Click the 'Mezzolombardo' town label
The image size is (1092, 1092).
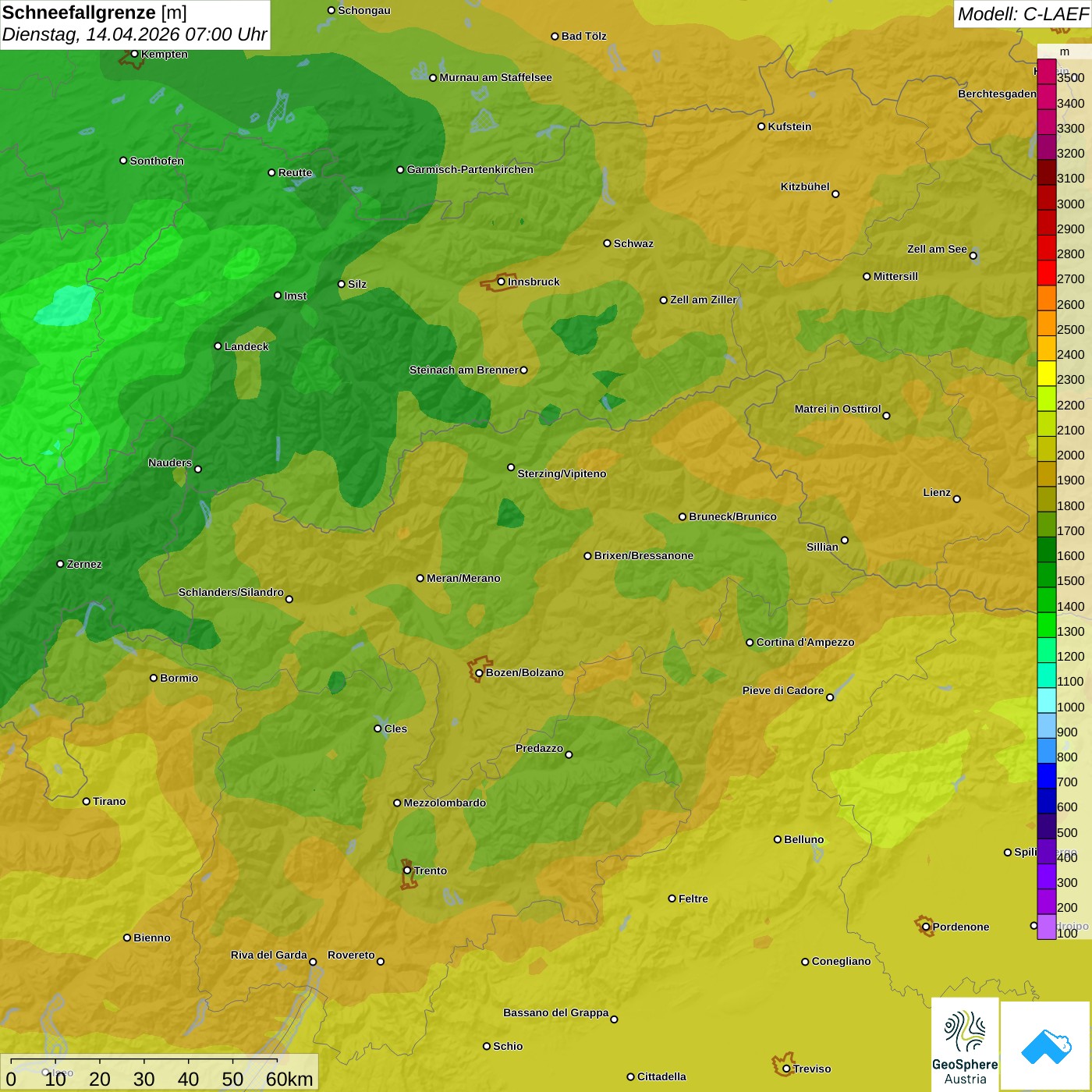click(445, 803)
